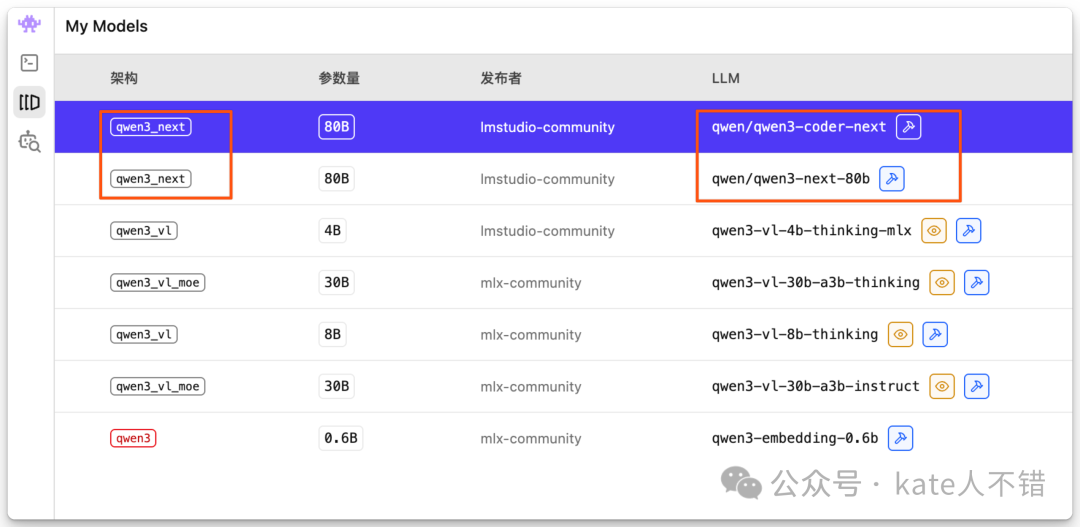Click vision eye icon for qwen3-vl-8b-thinking
Screen dimensions: 1080x527
click(x=900, y=335)
